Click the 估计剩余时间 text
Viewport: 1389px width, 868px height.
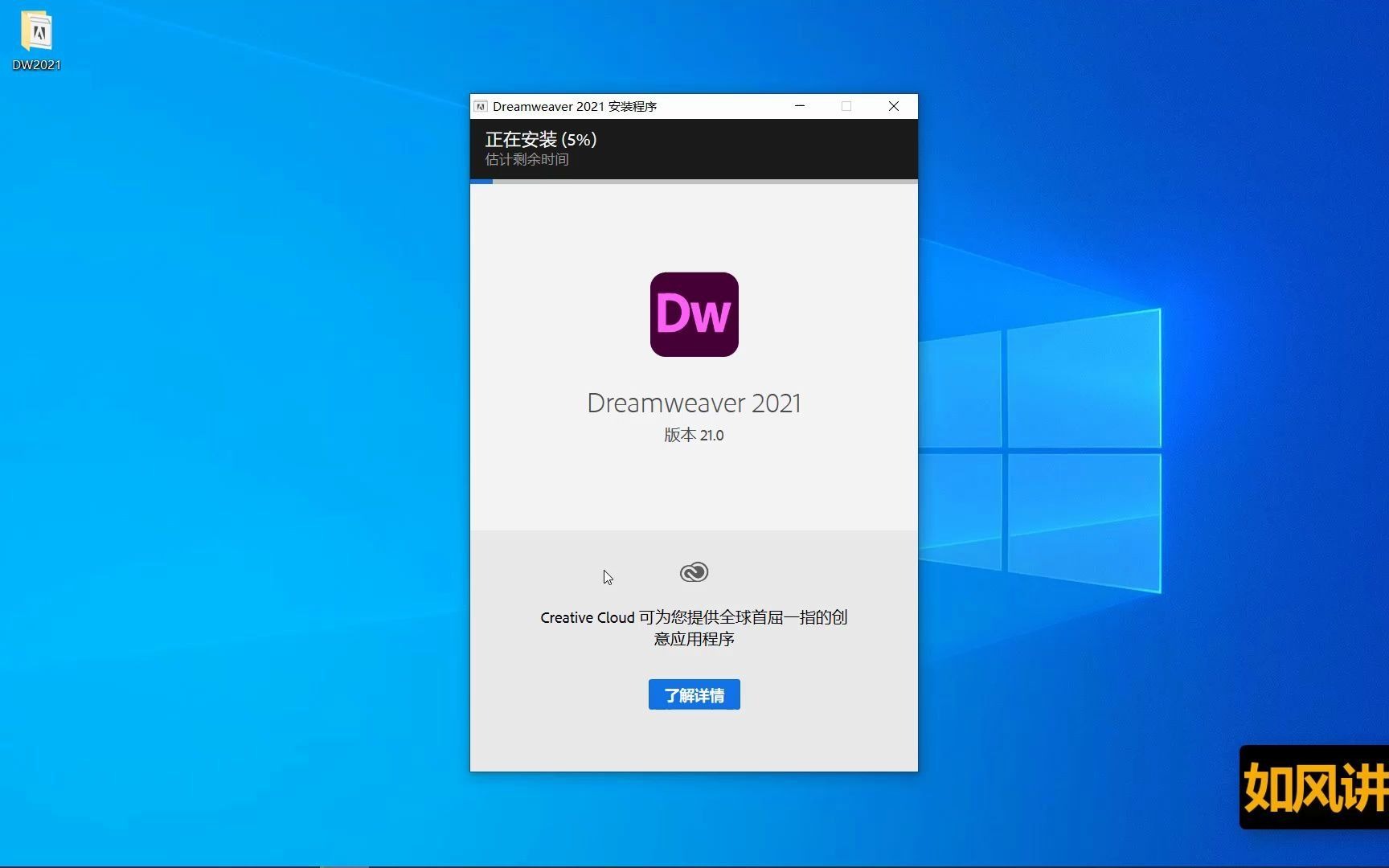(527, 159)
